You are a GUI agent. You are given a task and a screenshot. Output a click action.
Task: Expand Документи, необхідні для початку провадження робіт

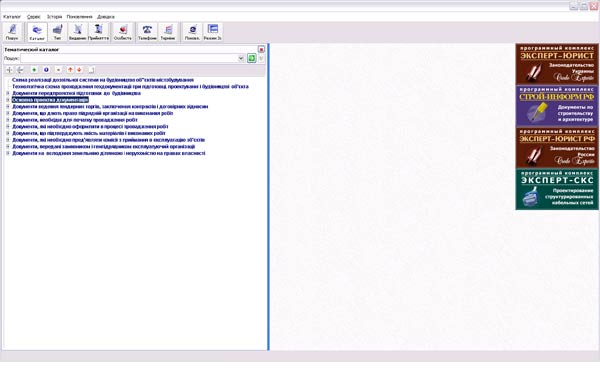coord(8,120)
